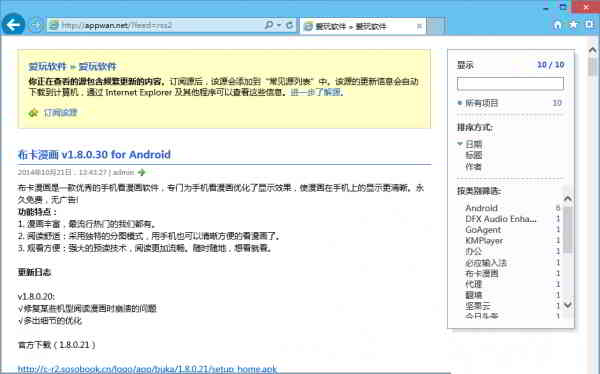Click the page icon left of the URL
The image size is (600, 374).
coord(54,26)
